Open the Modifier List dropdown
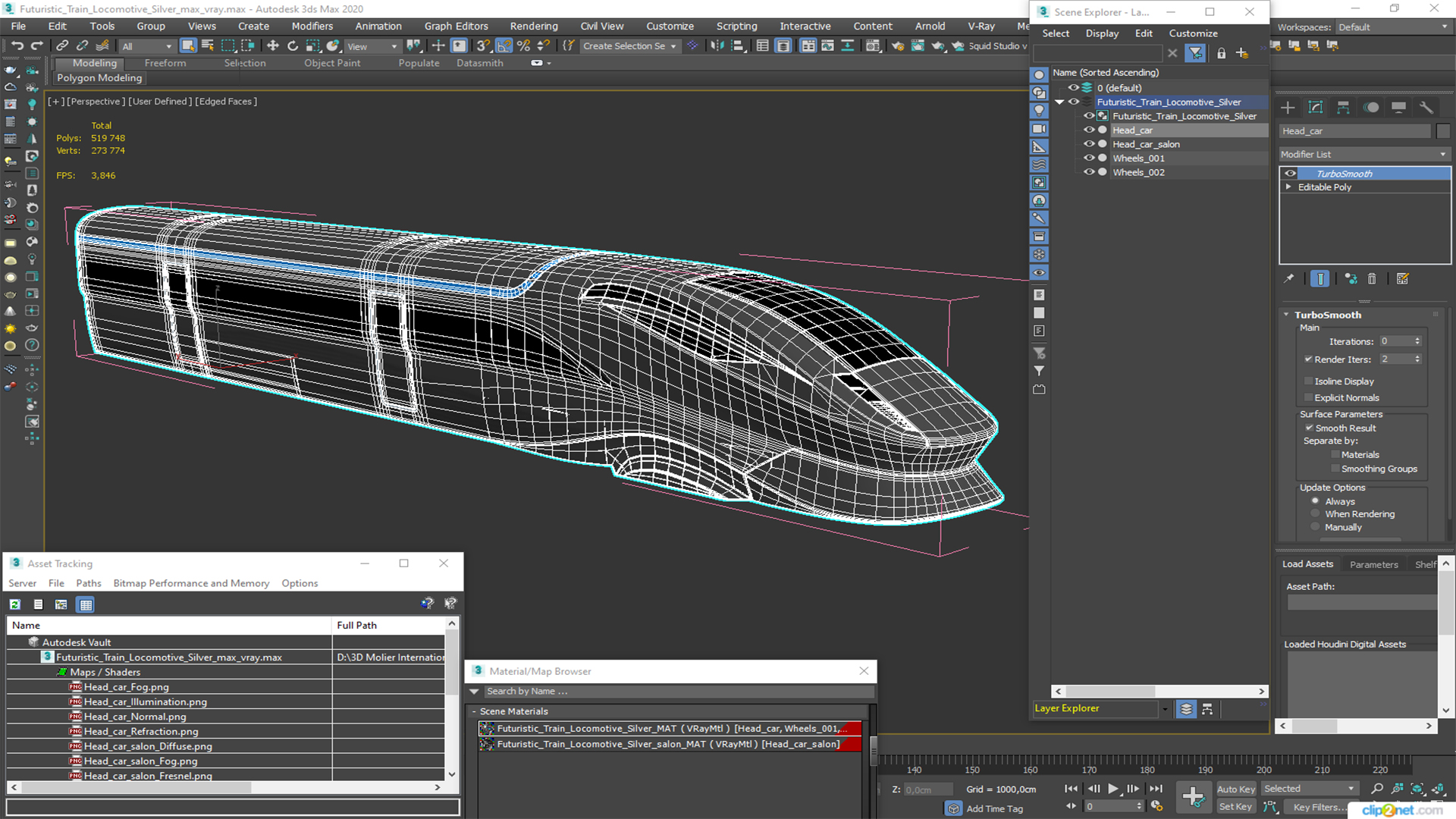 coord(1364,154)
